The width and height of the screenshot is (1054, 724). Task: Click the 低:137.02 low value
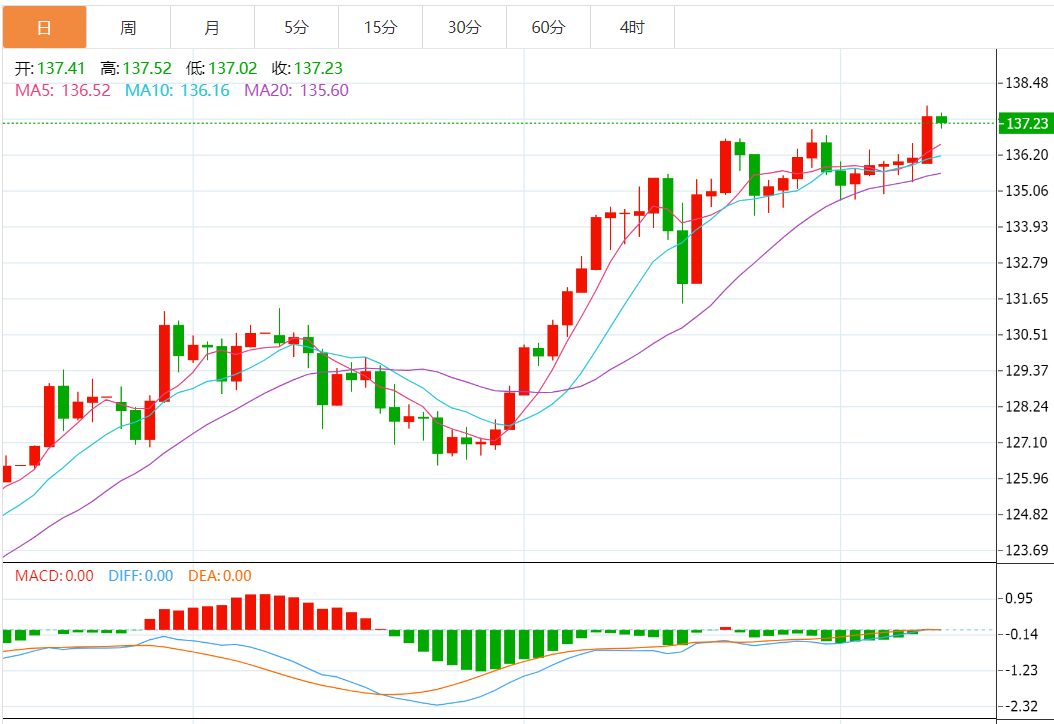222,68
